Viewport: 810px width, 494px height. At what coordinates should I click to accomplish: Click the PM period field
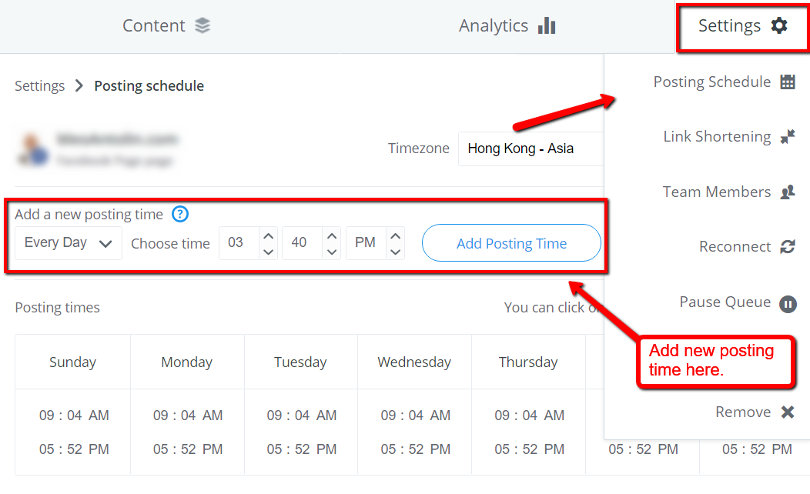(x=367, y=242)
